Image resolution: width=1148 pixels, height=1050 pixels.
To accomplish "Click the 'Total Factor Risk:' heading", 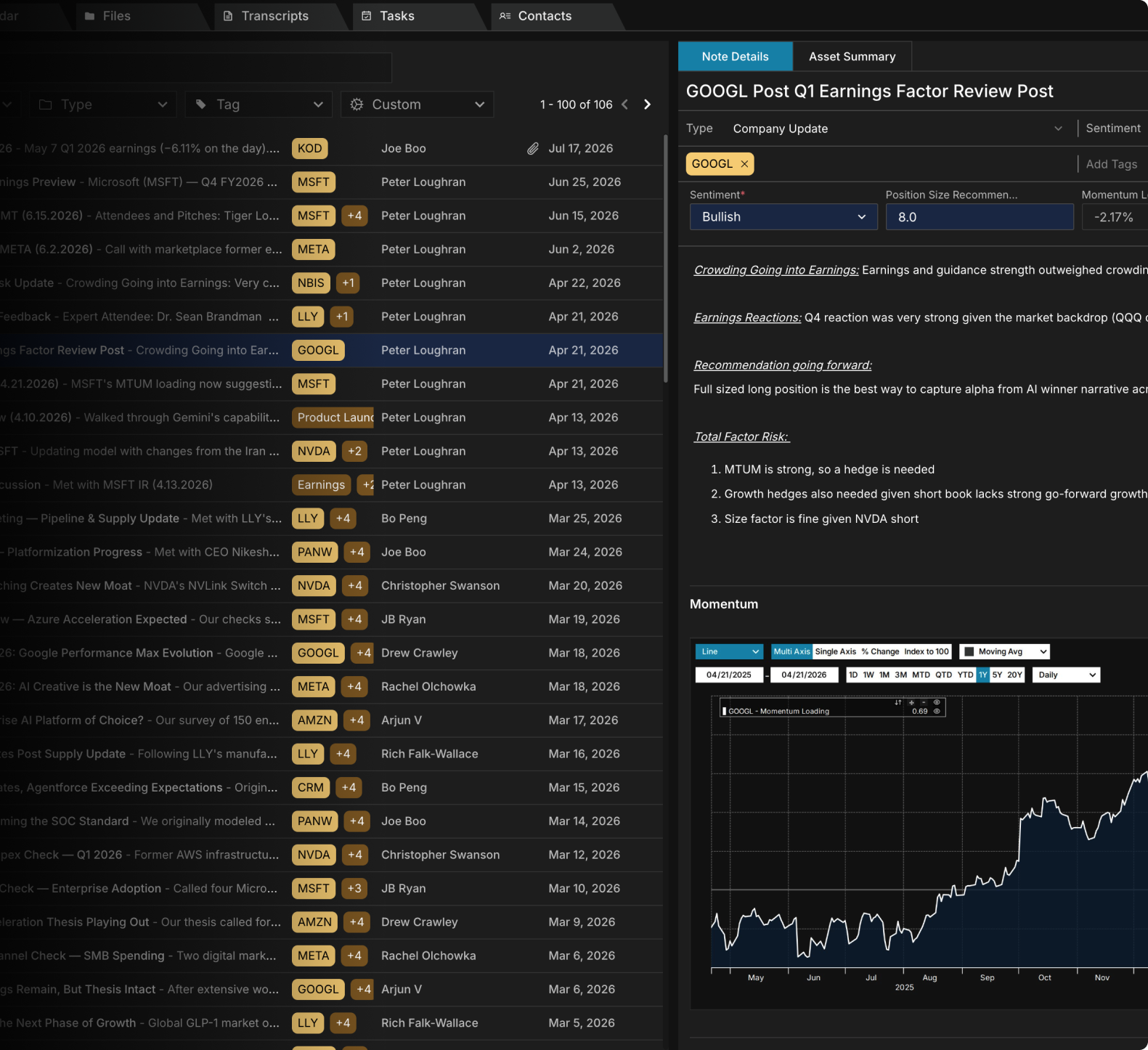I will [741, 436].
